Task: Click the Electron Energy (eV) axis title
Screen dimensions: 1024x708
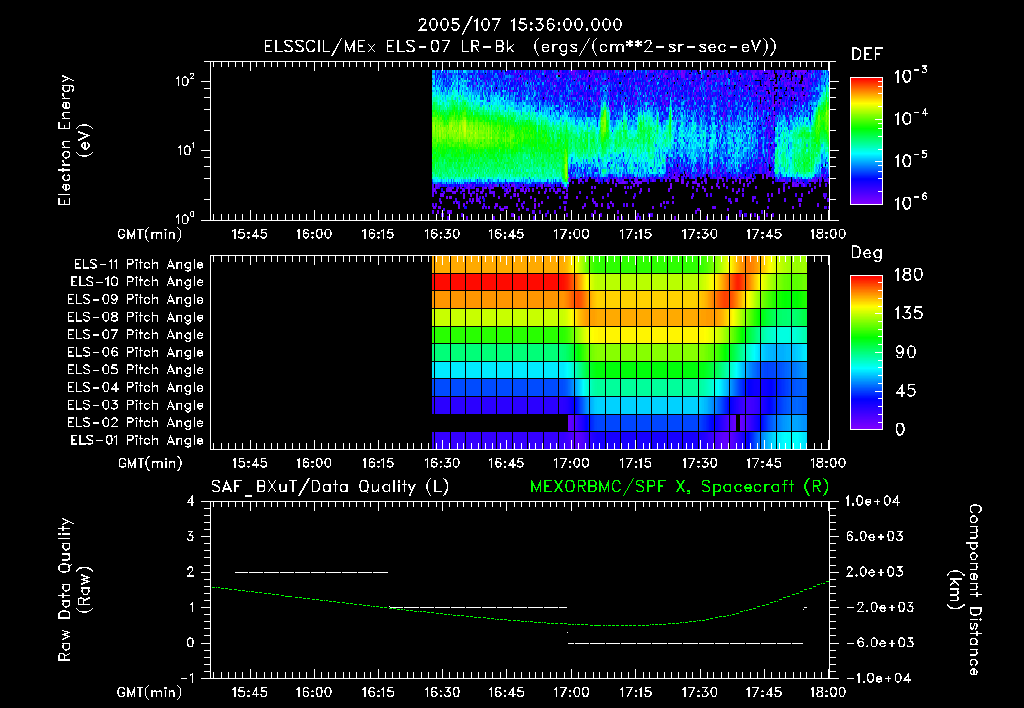Action: [74, 140]
